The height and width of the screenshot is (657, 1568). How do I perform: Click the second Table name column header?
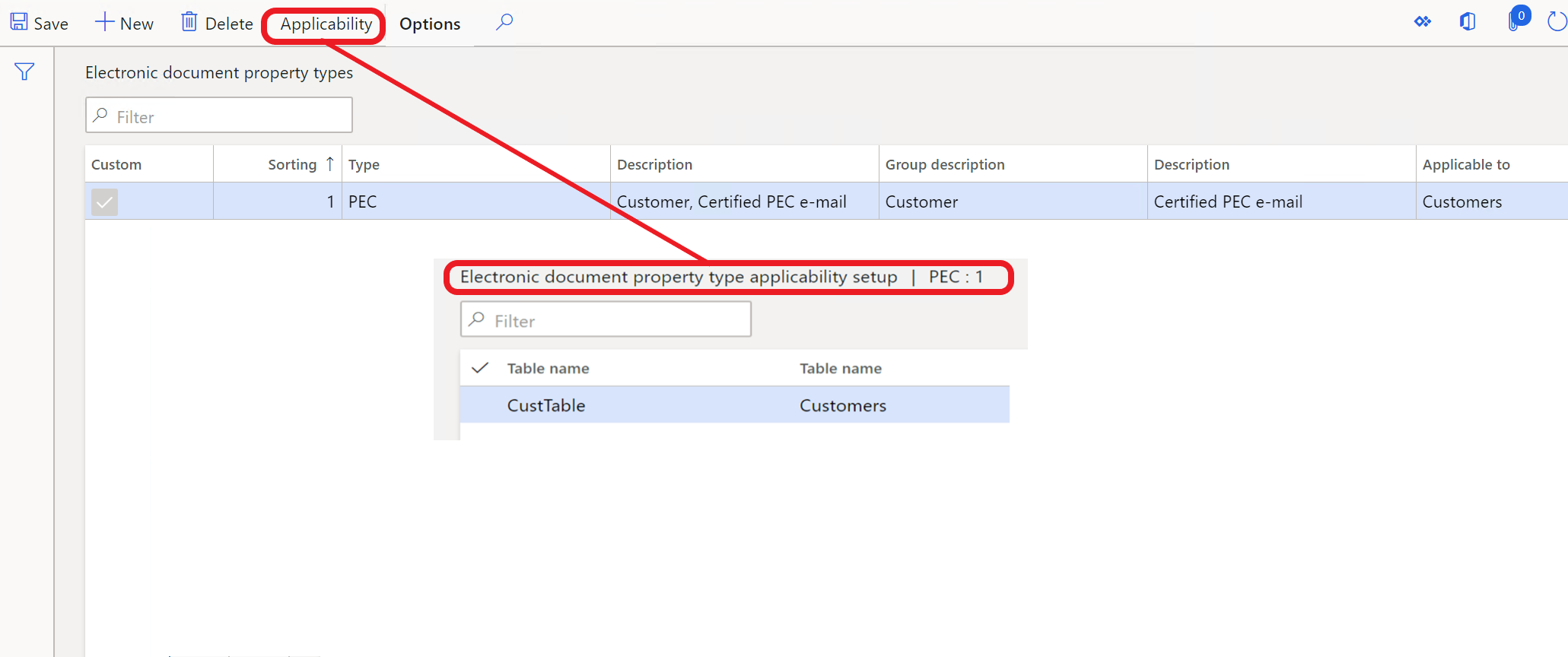click(x=841, y=368)
